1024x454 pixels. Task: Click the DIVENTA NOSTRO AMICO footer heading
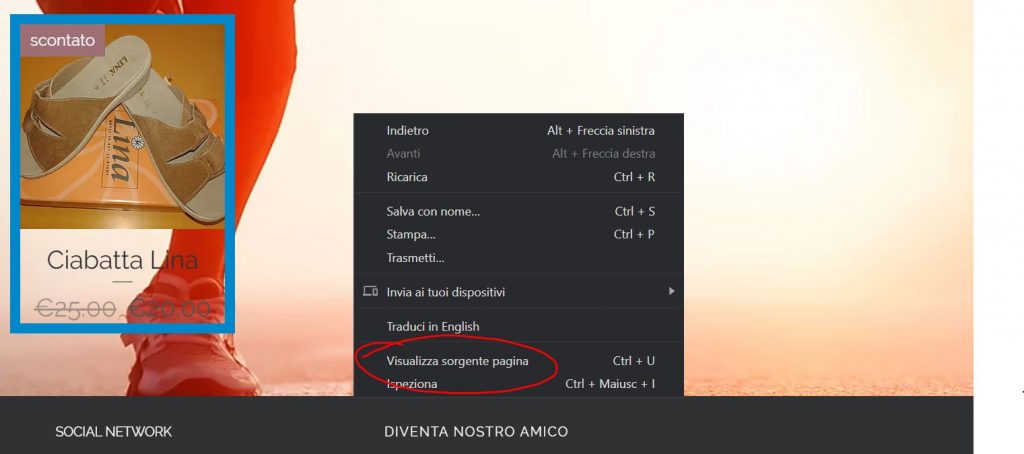(x=476, y=432)
